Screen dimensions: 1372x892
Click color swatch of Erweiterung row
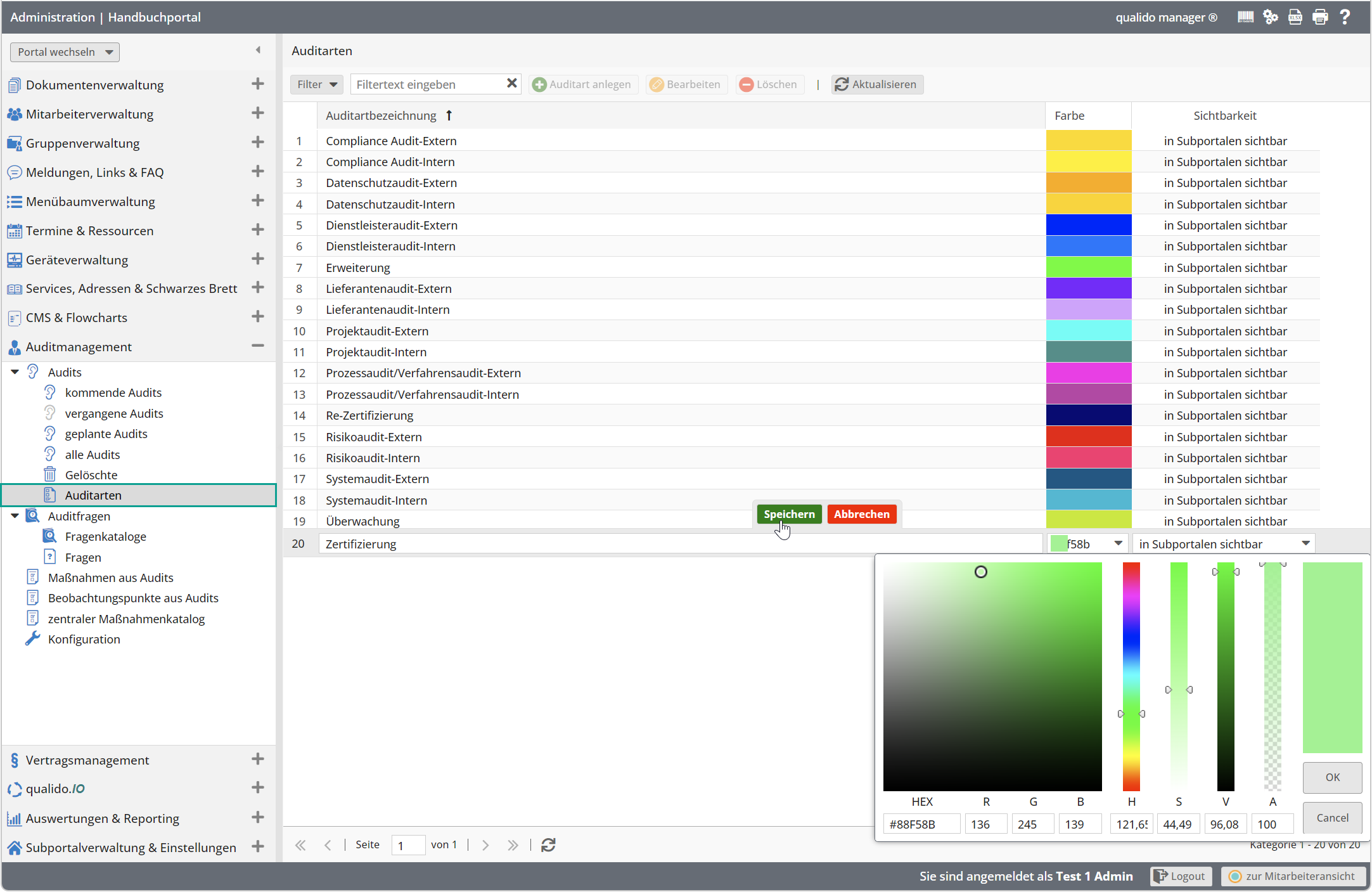click(1088, 268)
